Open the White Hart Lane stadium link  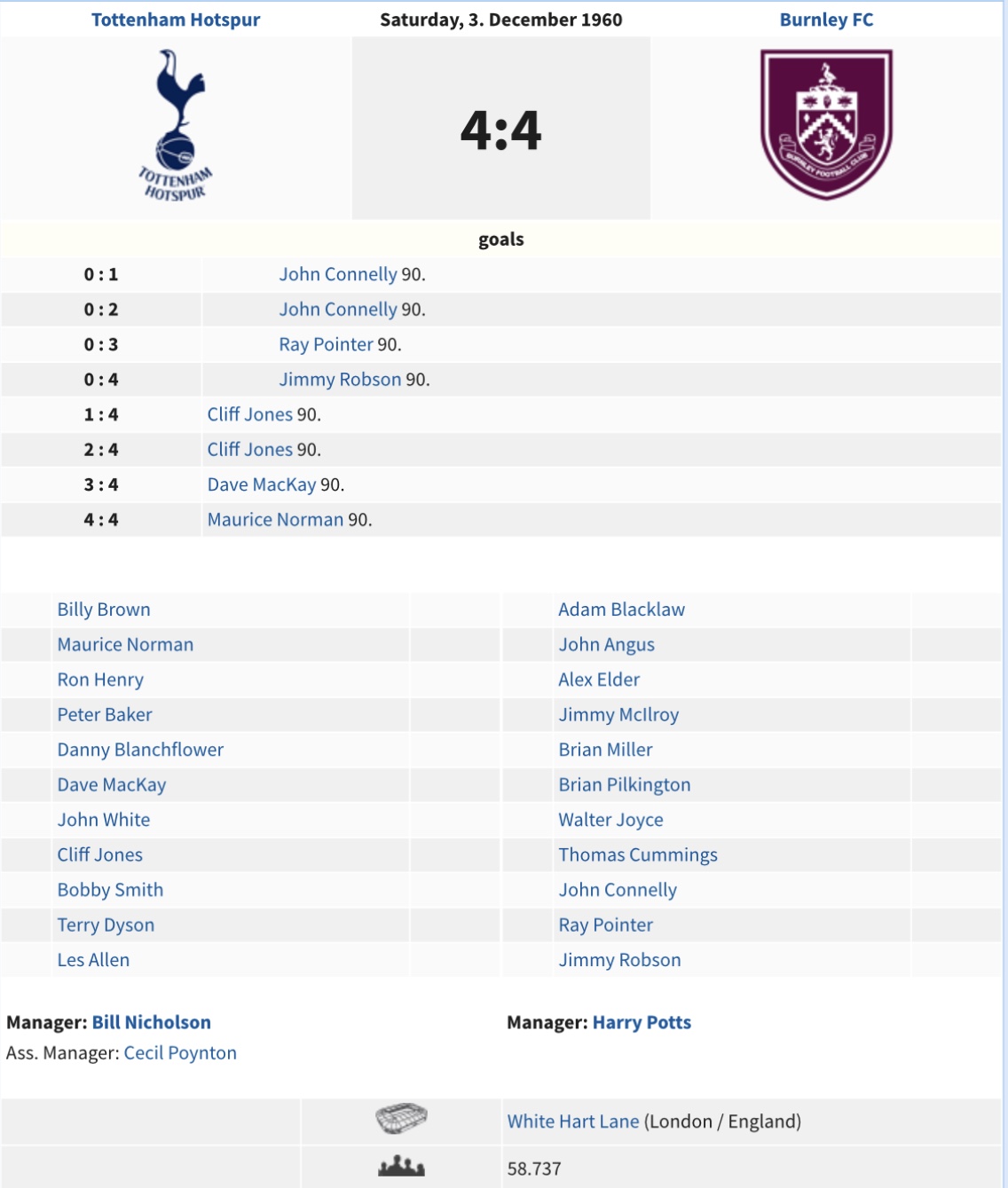[573, 1121]
